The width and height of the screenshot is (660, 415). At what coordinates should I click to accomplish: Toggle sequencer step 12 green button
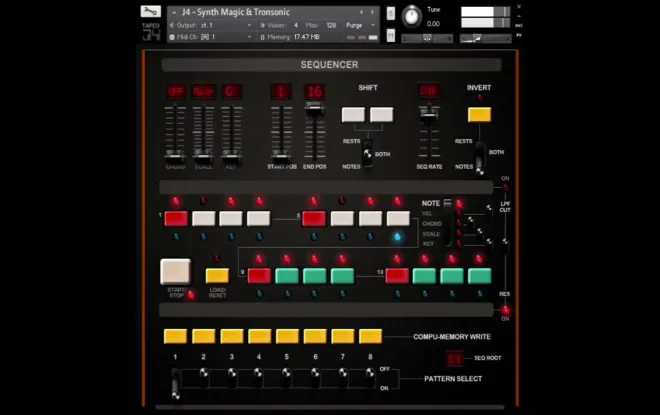(342, 276)
